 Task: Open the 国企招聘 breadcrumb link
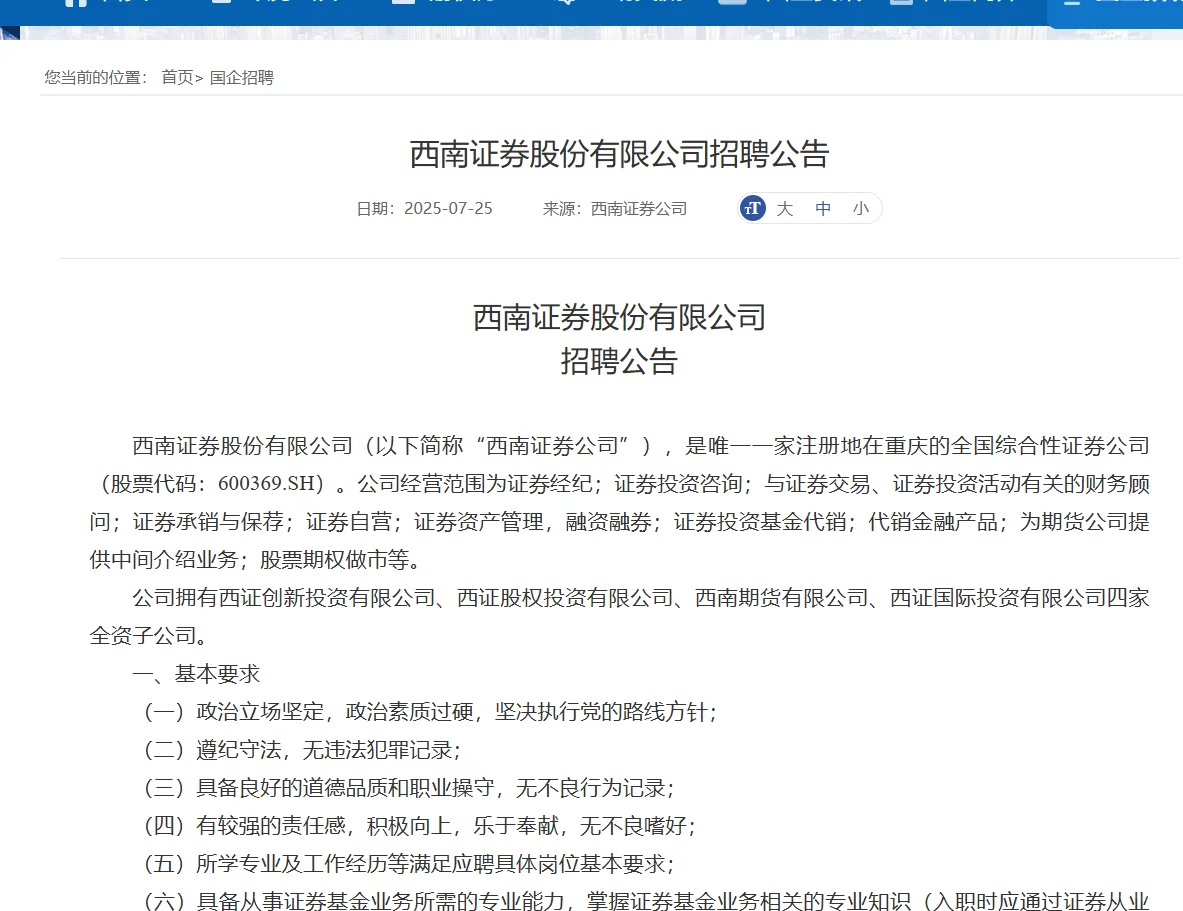point(241,78)
